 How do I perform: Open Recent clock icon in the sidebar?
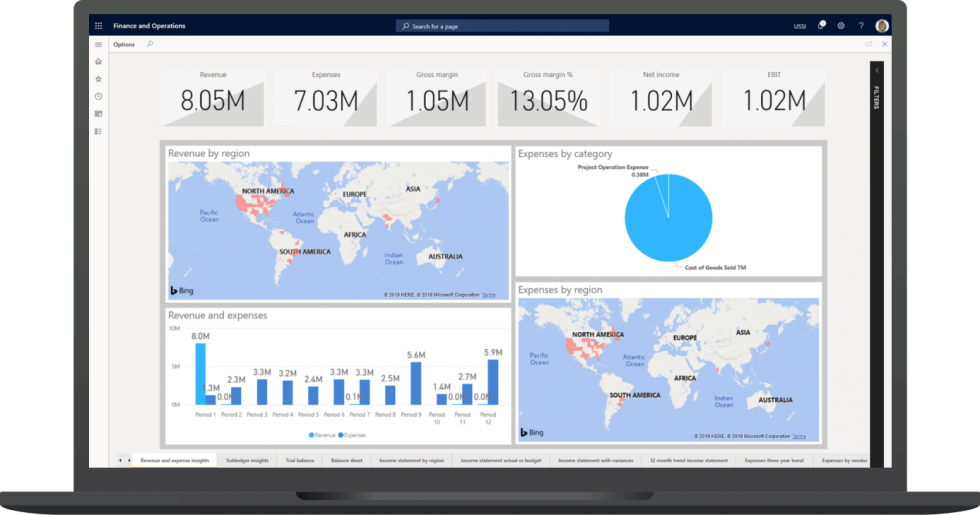pyautogui.click(x=98, y=96)
